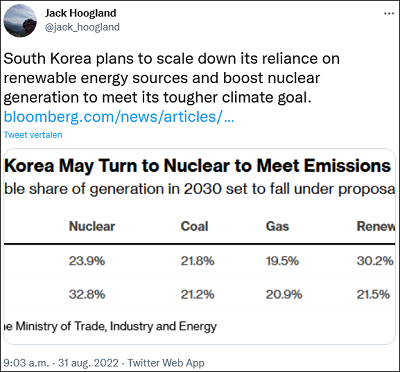Click the Twitter Web App source label
The image size is (400, 372).
(166, 362)
